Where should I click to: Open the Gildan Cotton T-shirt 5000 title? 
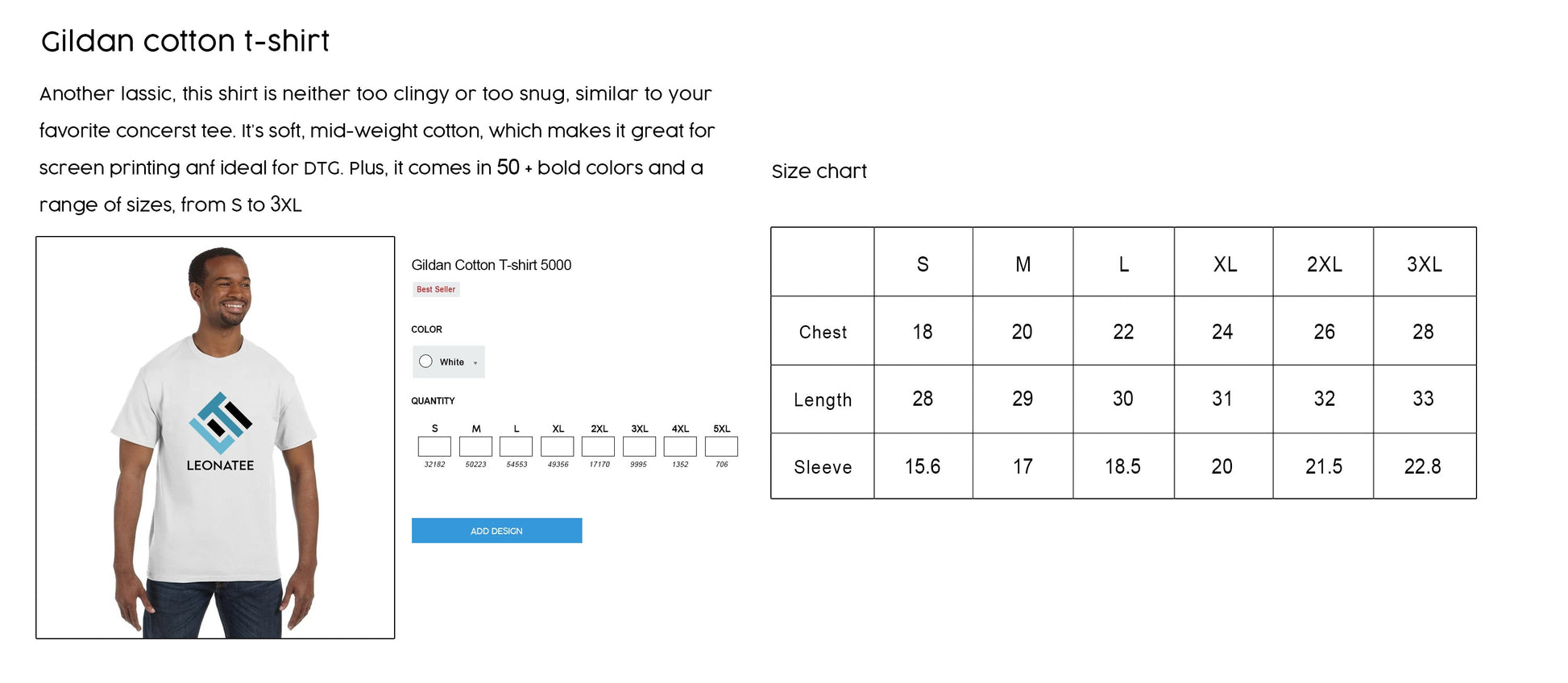(x=492, y=265)
